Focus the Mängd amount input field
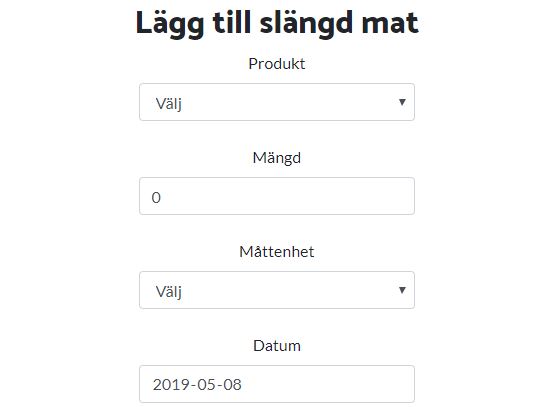553x407 pixels. click(277, 196)
